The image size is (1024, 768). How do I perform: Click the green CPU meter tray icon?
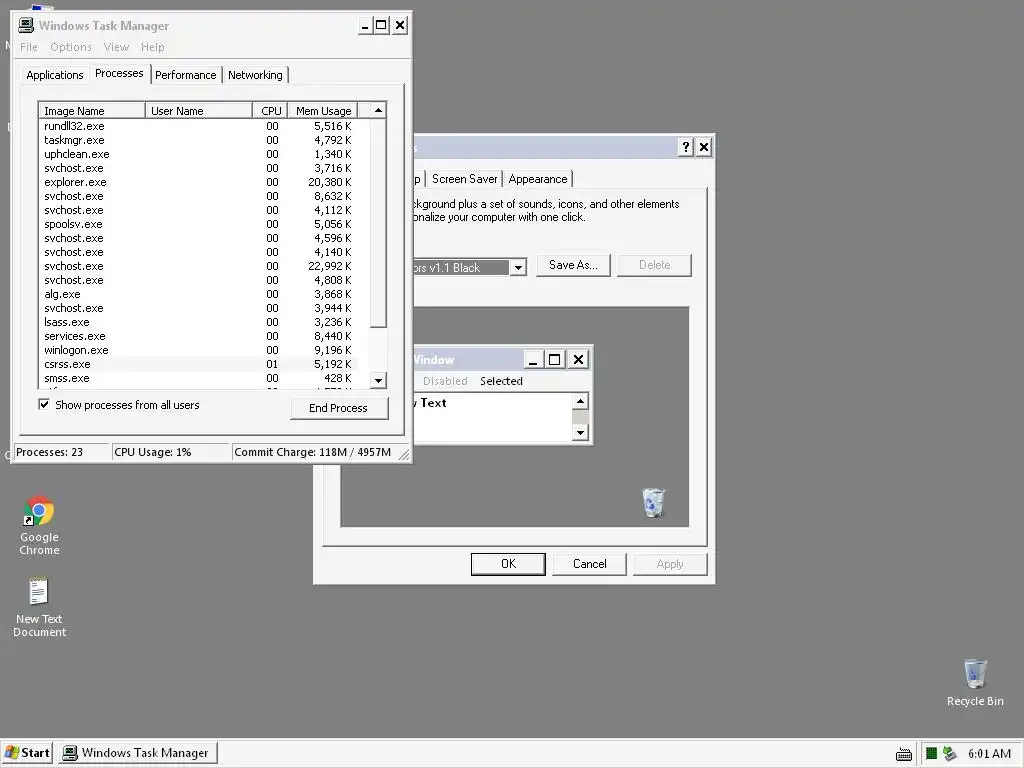pyautogui.click(x=931, y=754)
